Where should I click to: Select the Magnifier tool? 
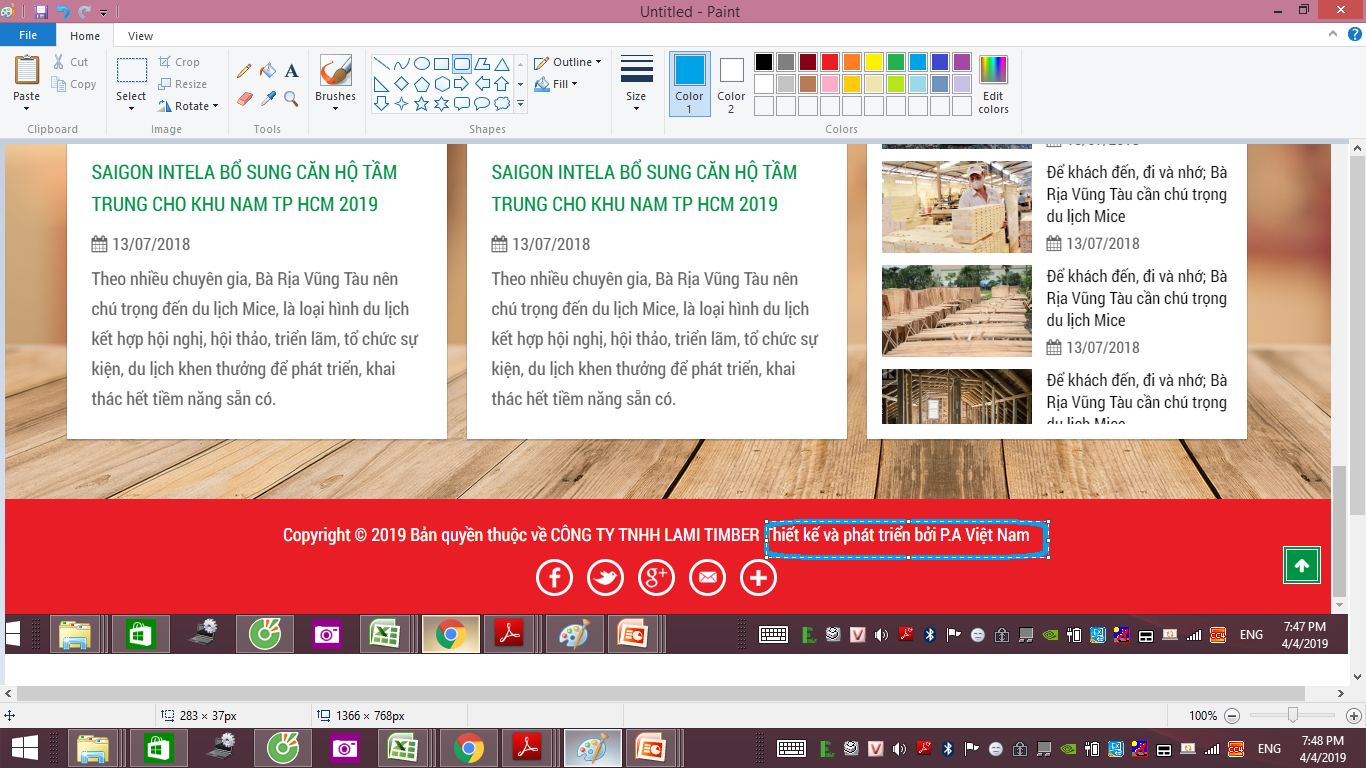[x=291, y=98]
